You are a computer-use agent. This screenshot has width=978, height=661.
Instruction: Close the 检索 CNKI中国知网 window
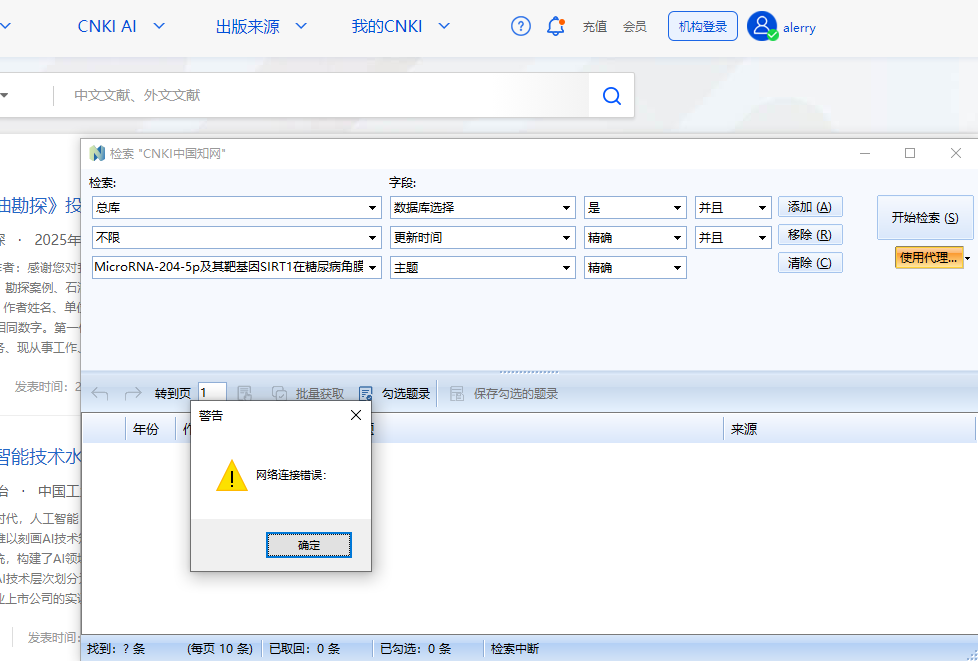(x=956, y=153)
